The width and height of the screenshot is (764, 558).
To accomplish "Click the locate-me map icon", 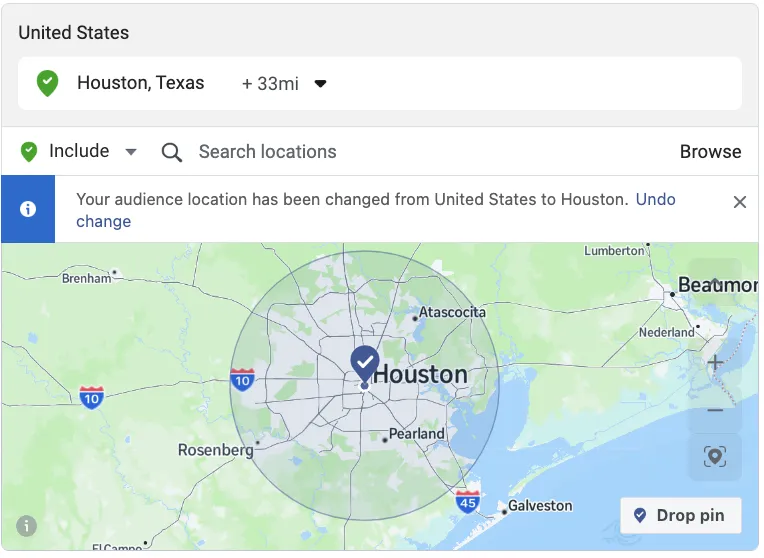I will coord(715,457).
